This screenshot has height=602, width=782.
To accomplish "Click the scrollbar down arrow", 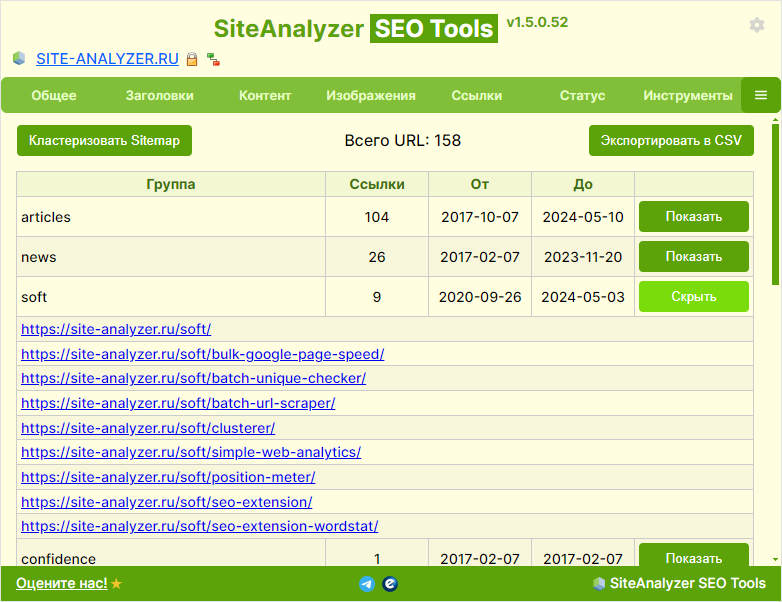I will pyautogui.click(x=776, y=560).
